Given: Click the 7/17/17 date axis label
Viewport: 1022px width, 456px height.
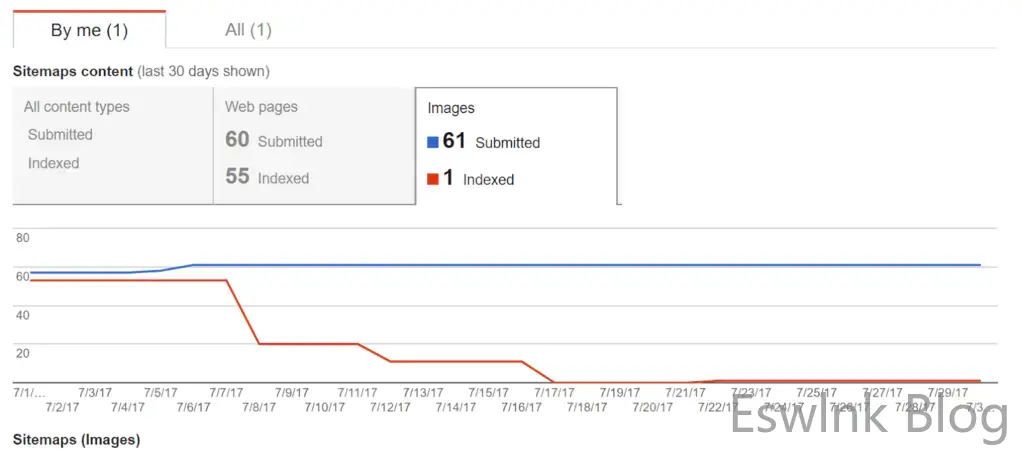Looking at the screenshot, I should coord(553,393).
